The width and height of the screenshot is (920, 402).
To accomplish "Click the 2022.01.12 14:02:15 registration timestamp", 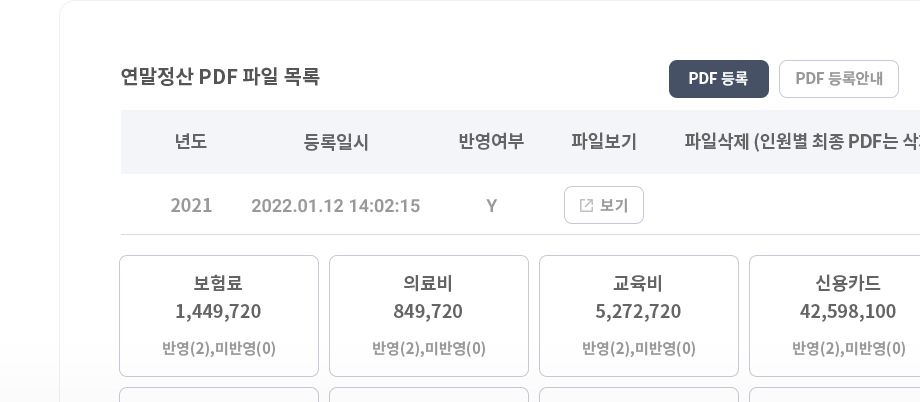I will coord(336,205).
